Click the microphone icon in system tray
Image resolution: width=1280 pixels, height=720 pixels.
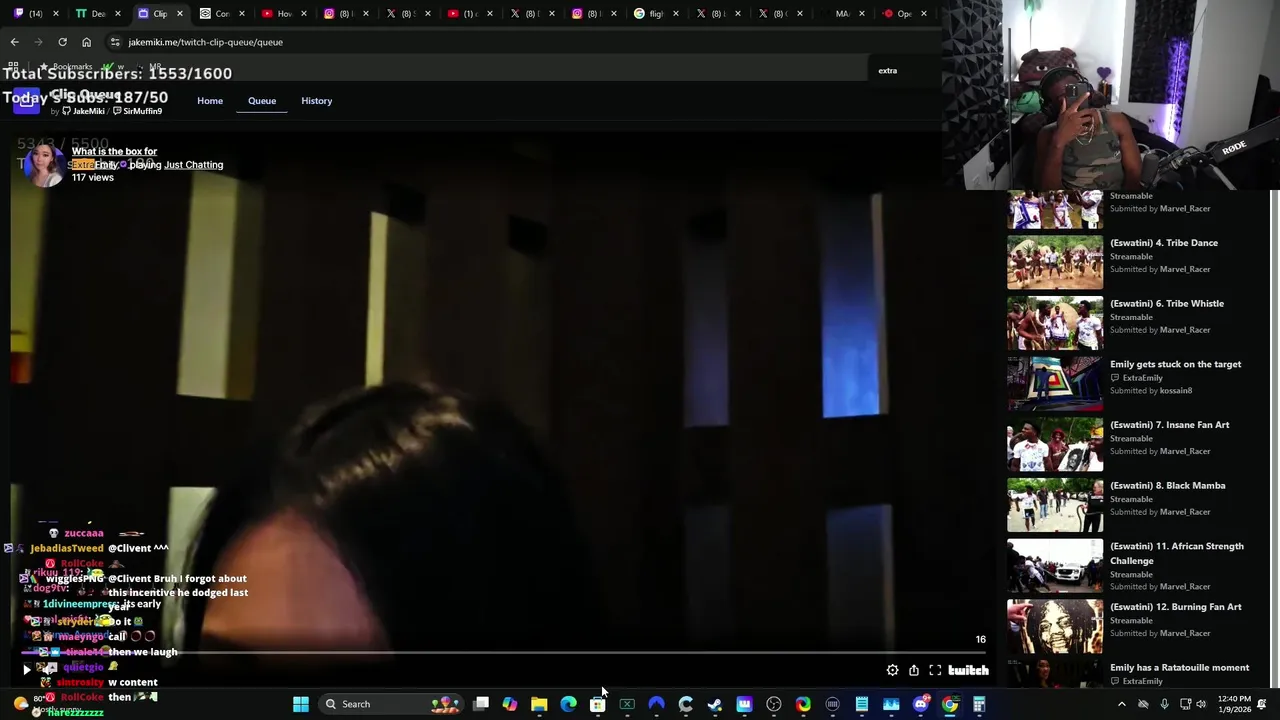(x=1164, y=704)
